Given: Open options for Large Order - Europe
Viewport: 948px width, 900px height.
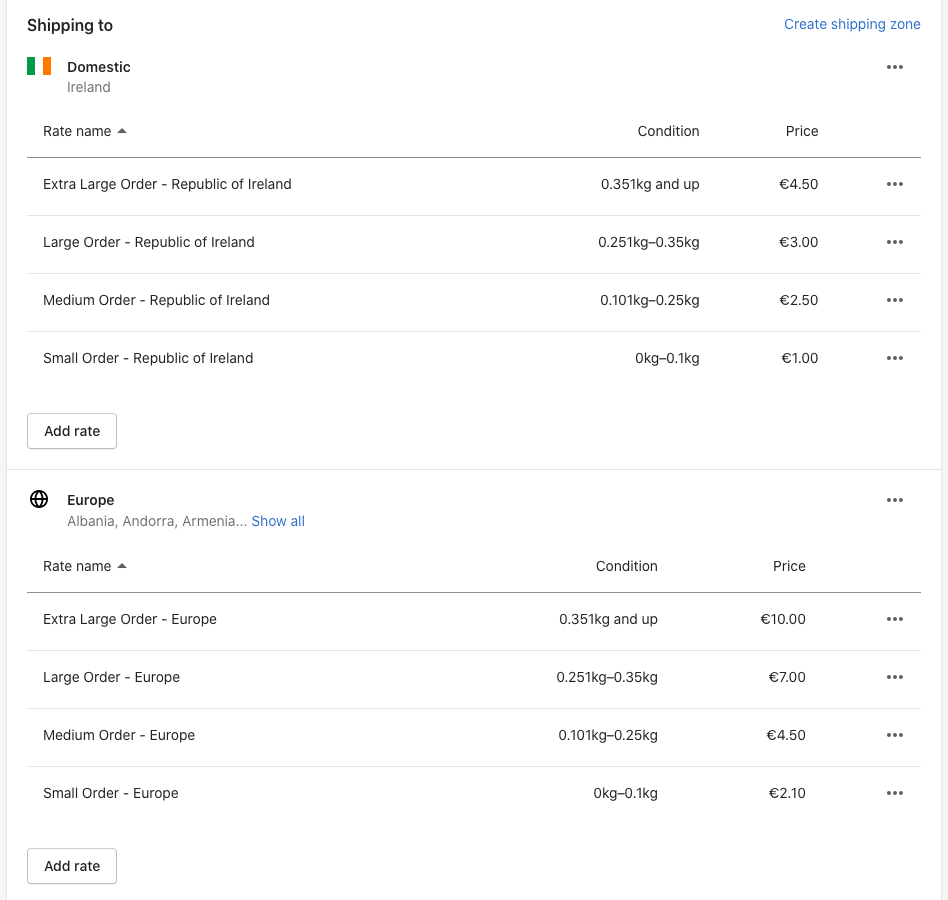Looking at the screenshot, I should [895, 677].
